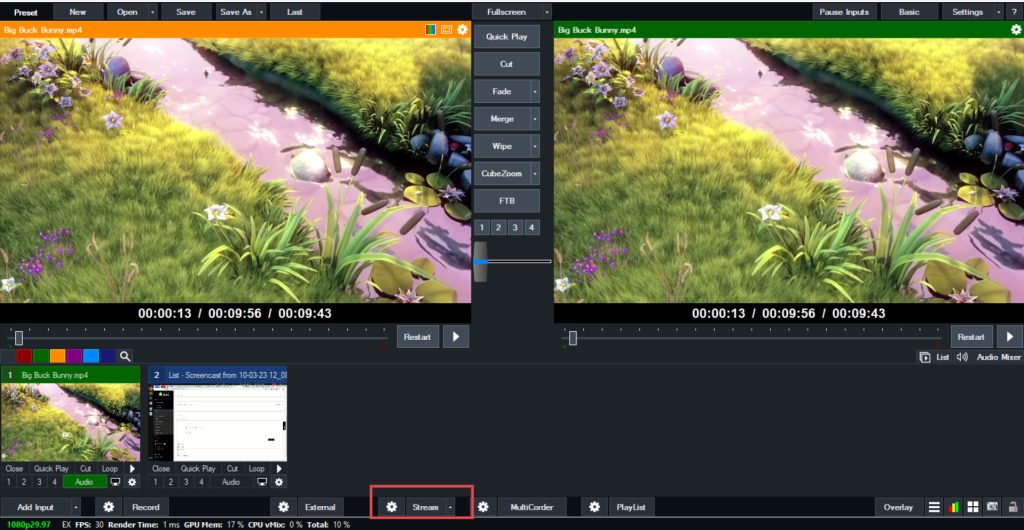
Task: Play input 2 List Screencast
Action: point(279,469)
